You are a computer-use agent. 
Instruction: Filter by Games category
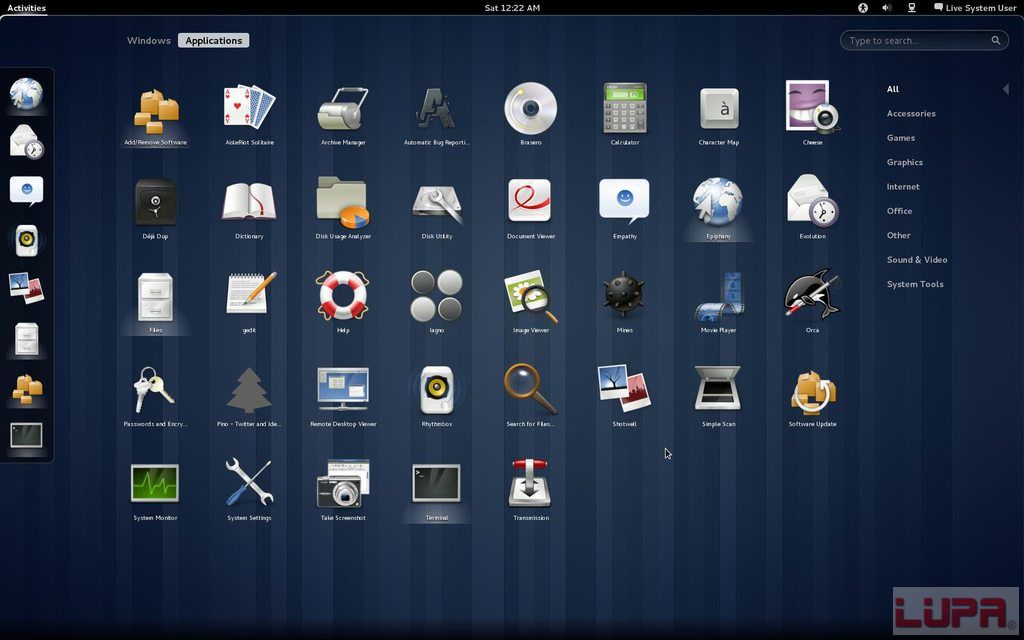point(901,138)
